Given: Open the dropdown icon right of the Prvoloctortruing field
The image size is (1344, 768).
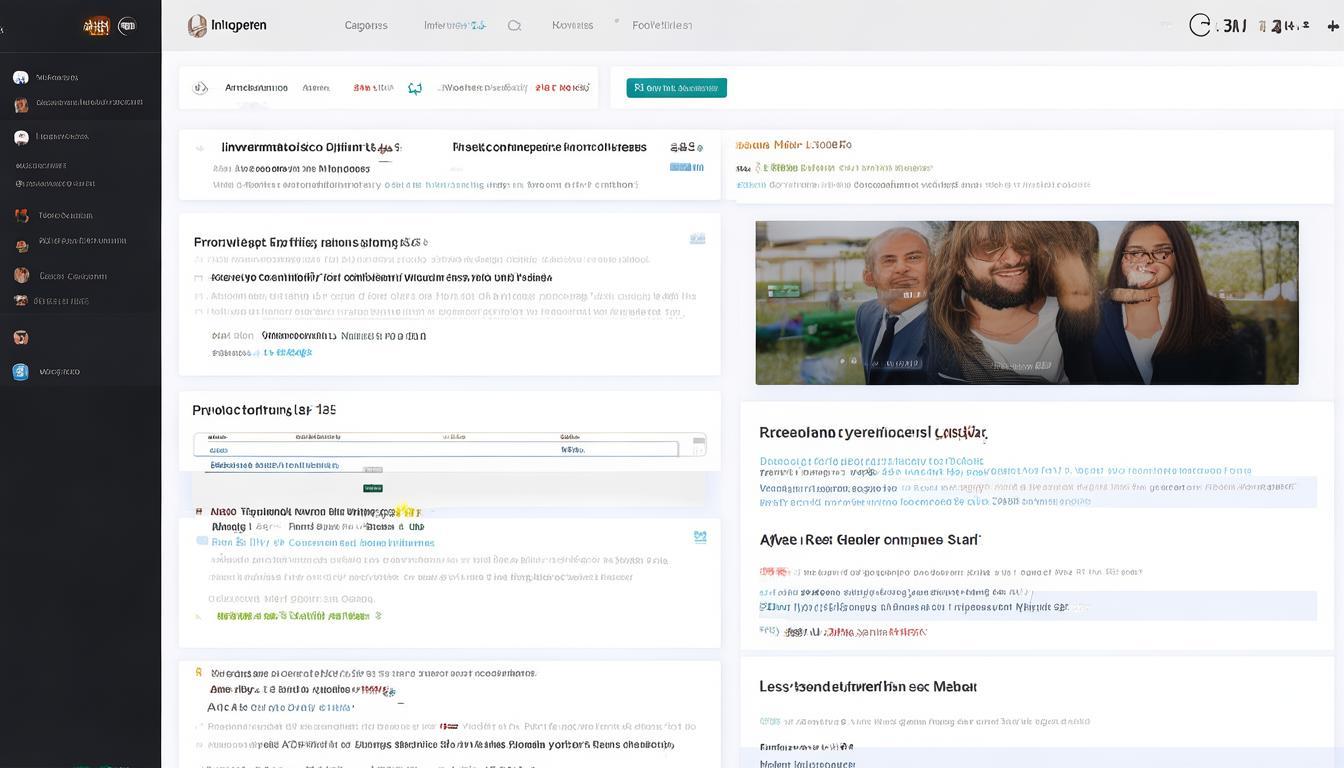Looking at the screenshot, I should [699, 443].
